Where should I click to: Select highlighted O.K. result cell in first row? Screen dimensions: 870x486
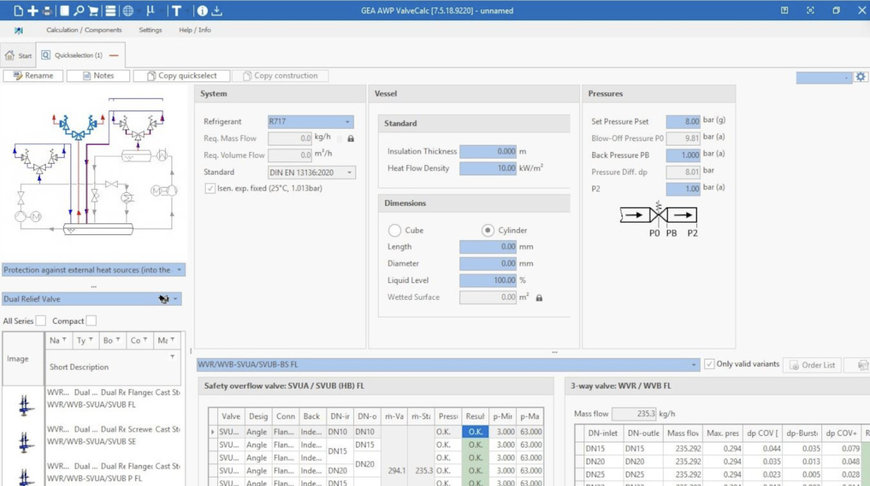click(475, 432)
